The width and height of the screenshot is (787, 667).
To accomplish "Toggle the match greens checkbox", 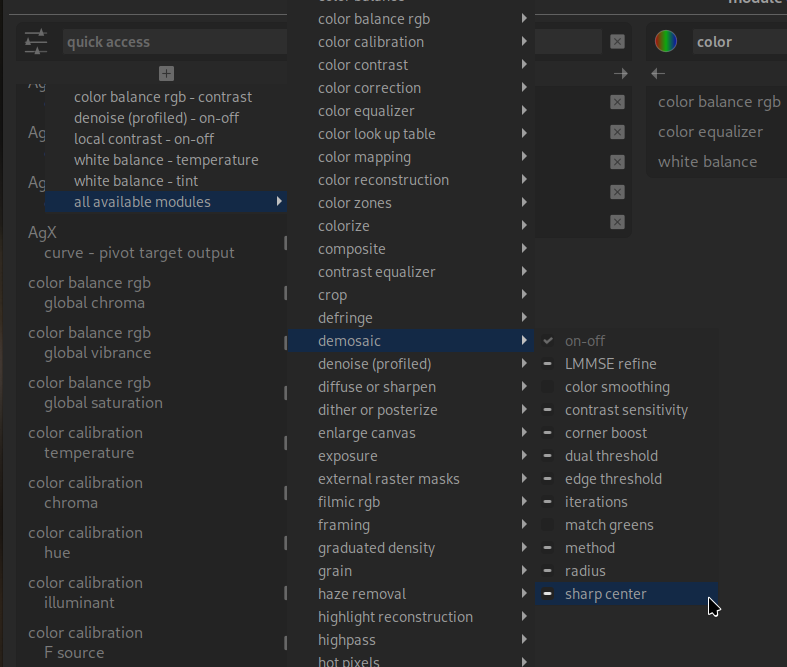I will (548, 525).
